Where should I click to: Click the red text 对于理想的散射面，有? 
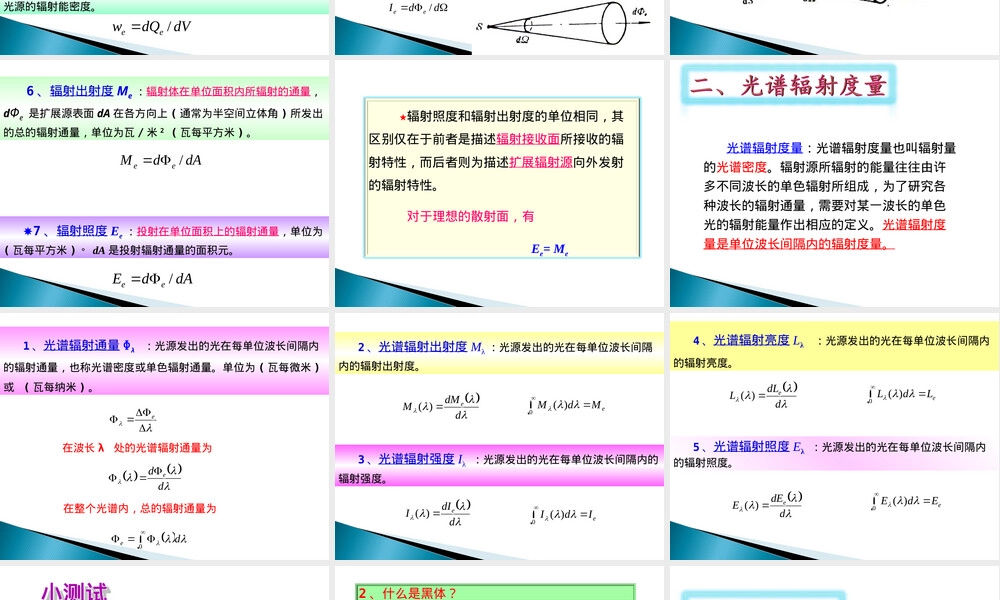(471, 216)
